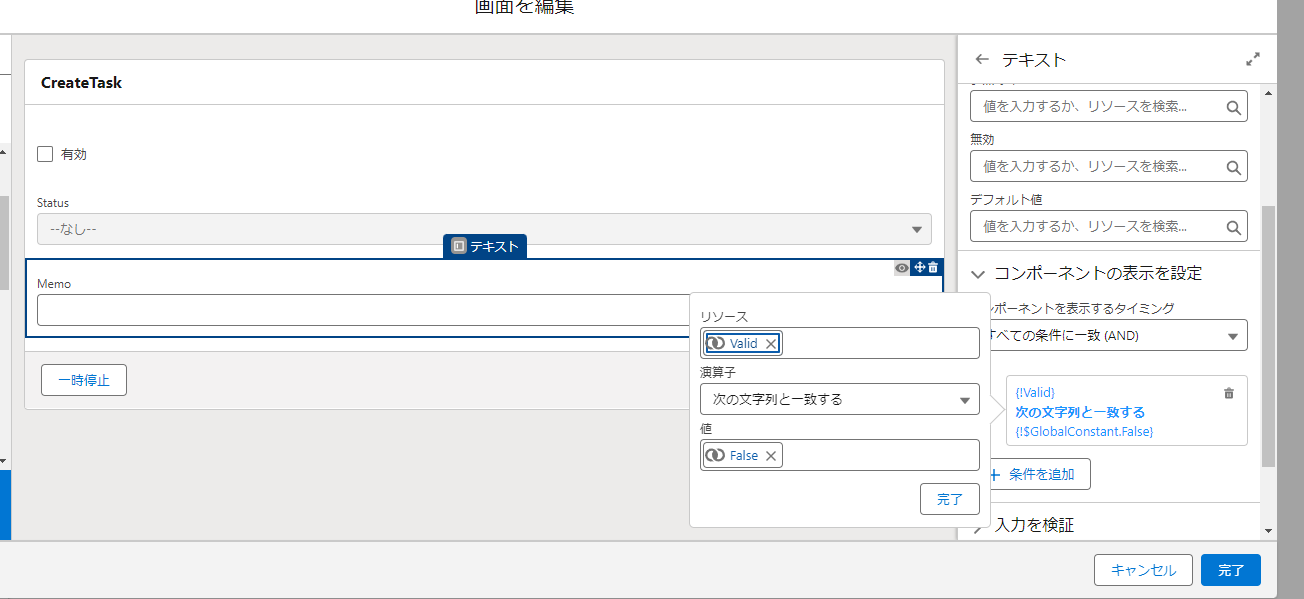Click the リソース input area beside the Valid pill

pyautogui.click(x=880, y=343)
